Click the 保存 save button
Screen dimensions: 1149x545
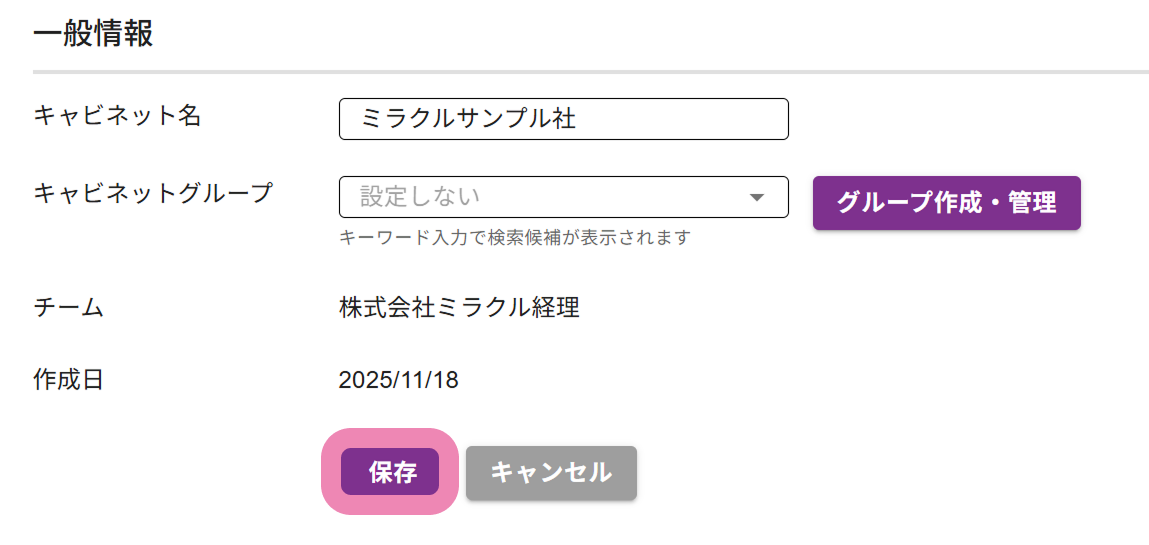coord(390,472)
